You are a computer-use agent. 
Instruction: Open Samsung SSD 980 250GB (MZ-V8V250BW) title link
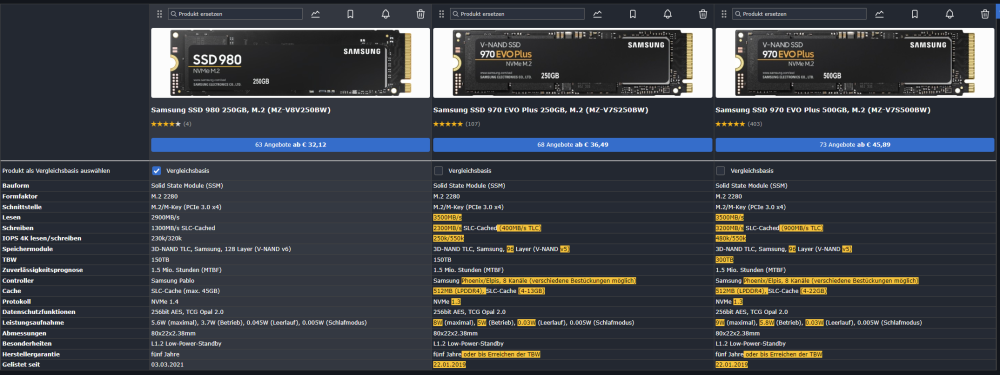[241, 110]
